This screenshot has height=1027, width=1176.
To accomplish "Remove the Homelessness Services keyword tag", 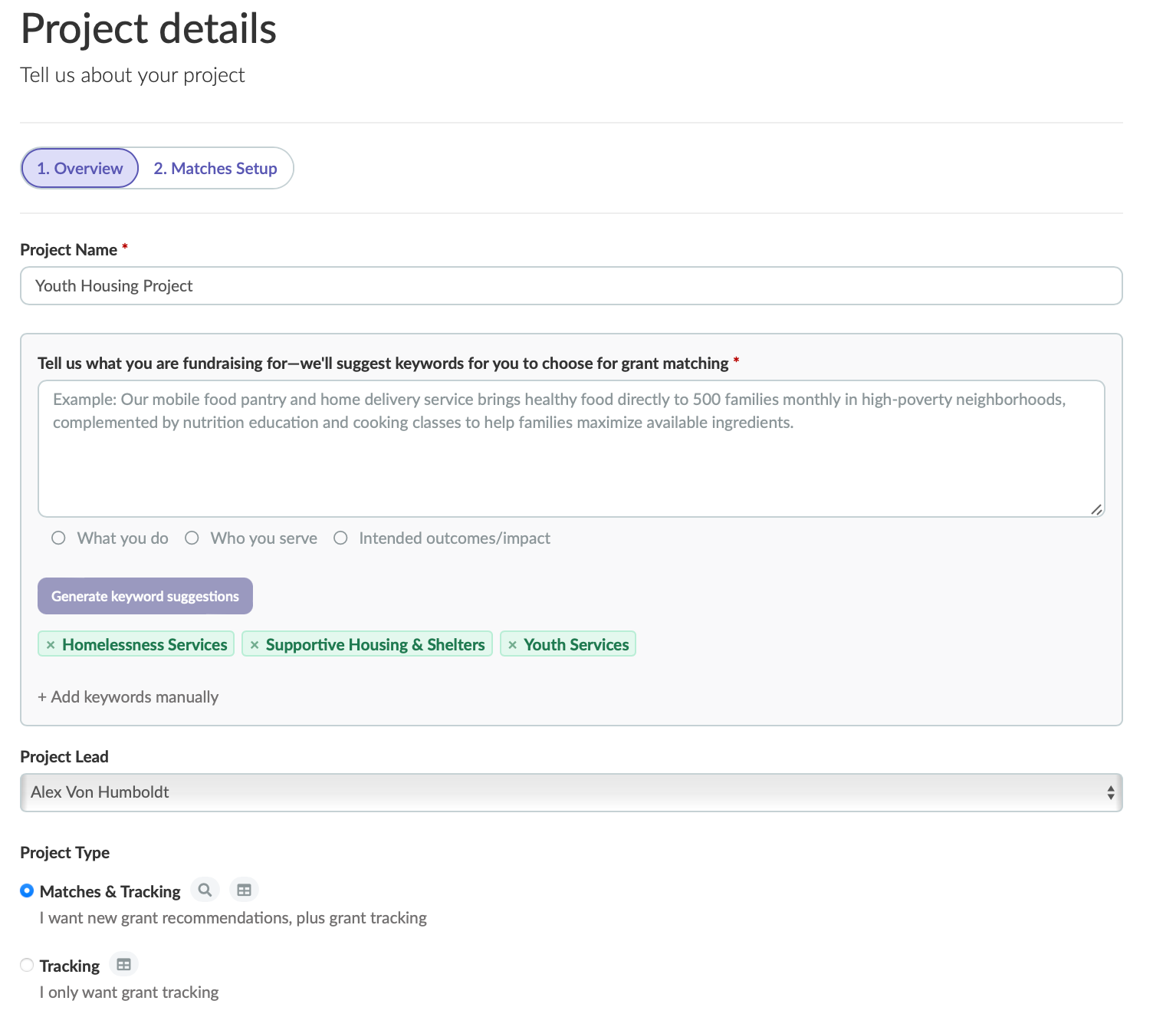I will click(x=51, y=645).
